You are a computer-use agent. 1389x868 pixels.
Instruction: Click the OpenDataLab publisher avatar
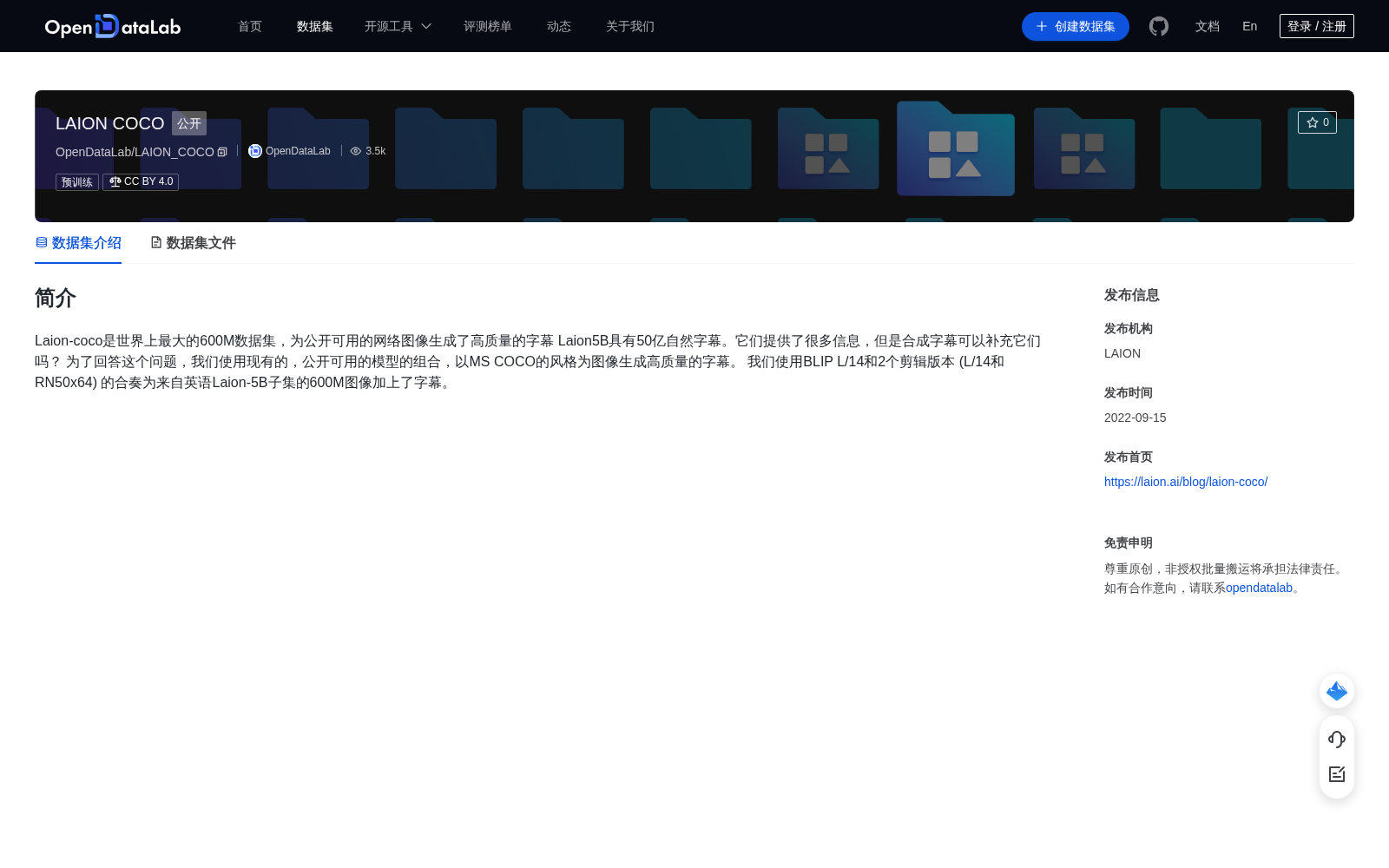[x=255, y=151]
